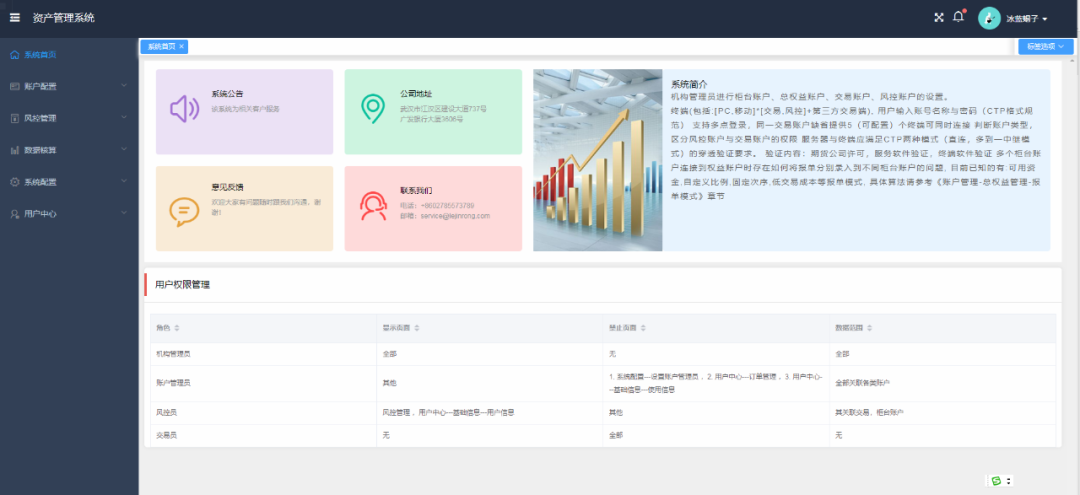This screenshot has width=1080, height=495.
Task: Click the options dots beside the Sogou icon
Action: pyautogui.click(x=1009, y=481)
